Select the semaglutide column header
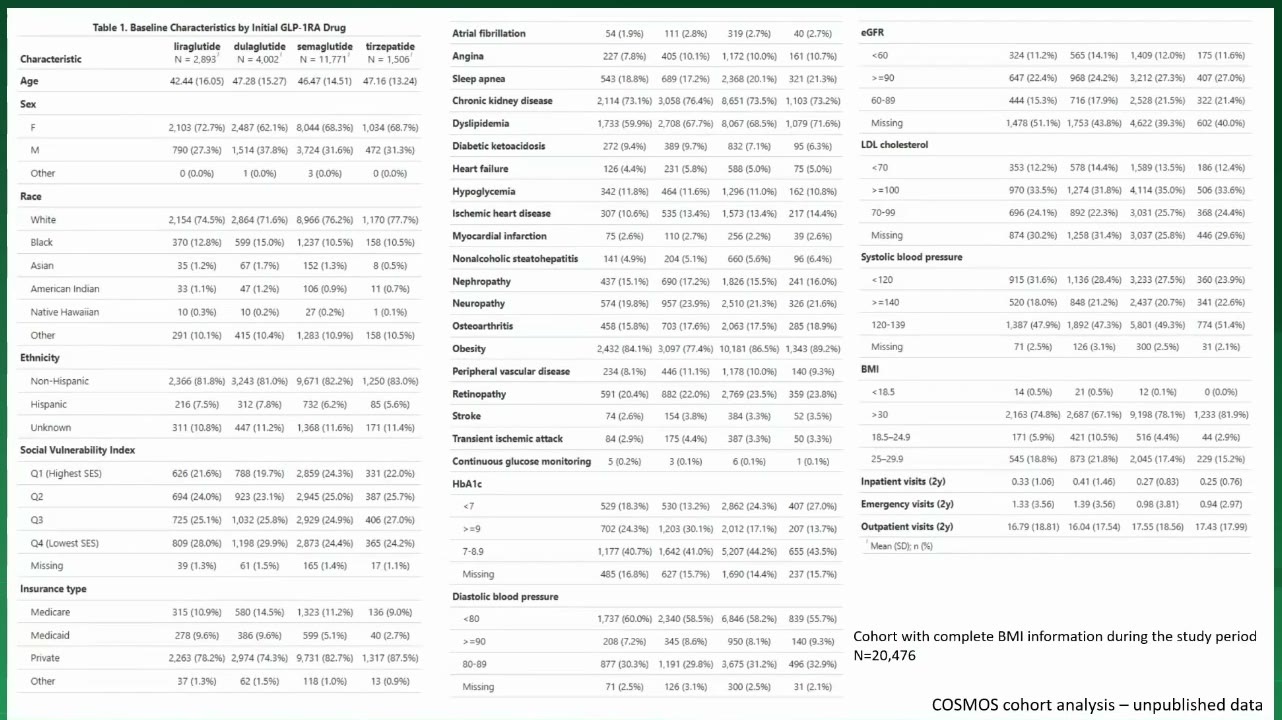Image resolution: width=1282 pixels, height=720 pixels. 321,52
